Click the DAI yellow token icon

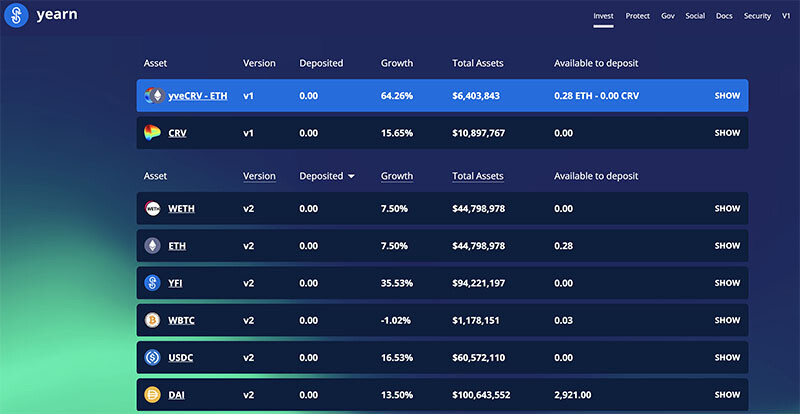pyautogui.click(x=153, y=395)
